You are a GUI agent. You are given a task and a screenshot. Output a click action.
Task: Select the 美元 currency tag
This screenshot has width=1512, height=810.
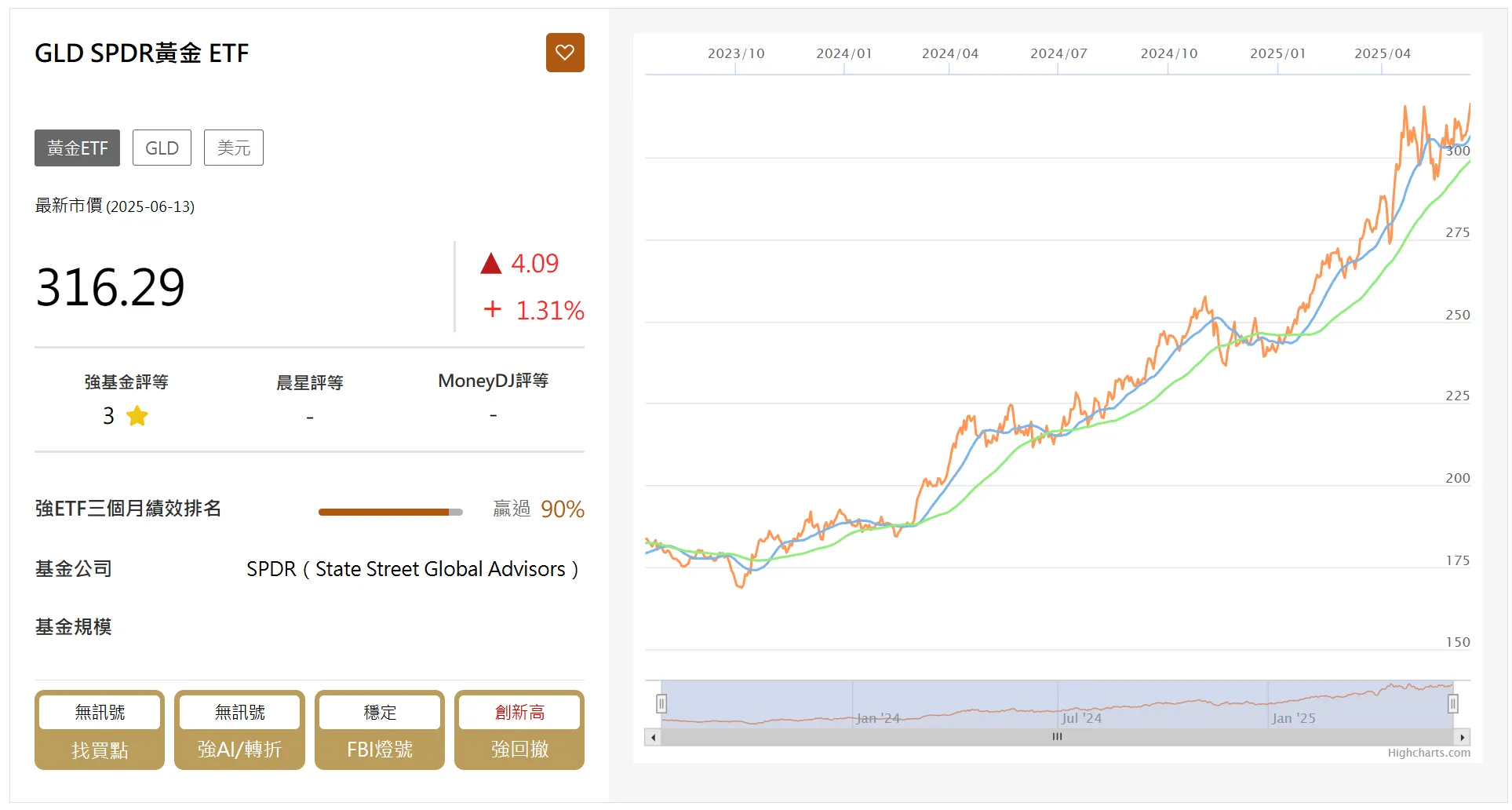tap(234, 148)
